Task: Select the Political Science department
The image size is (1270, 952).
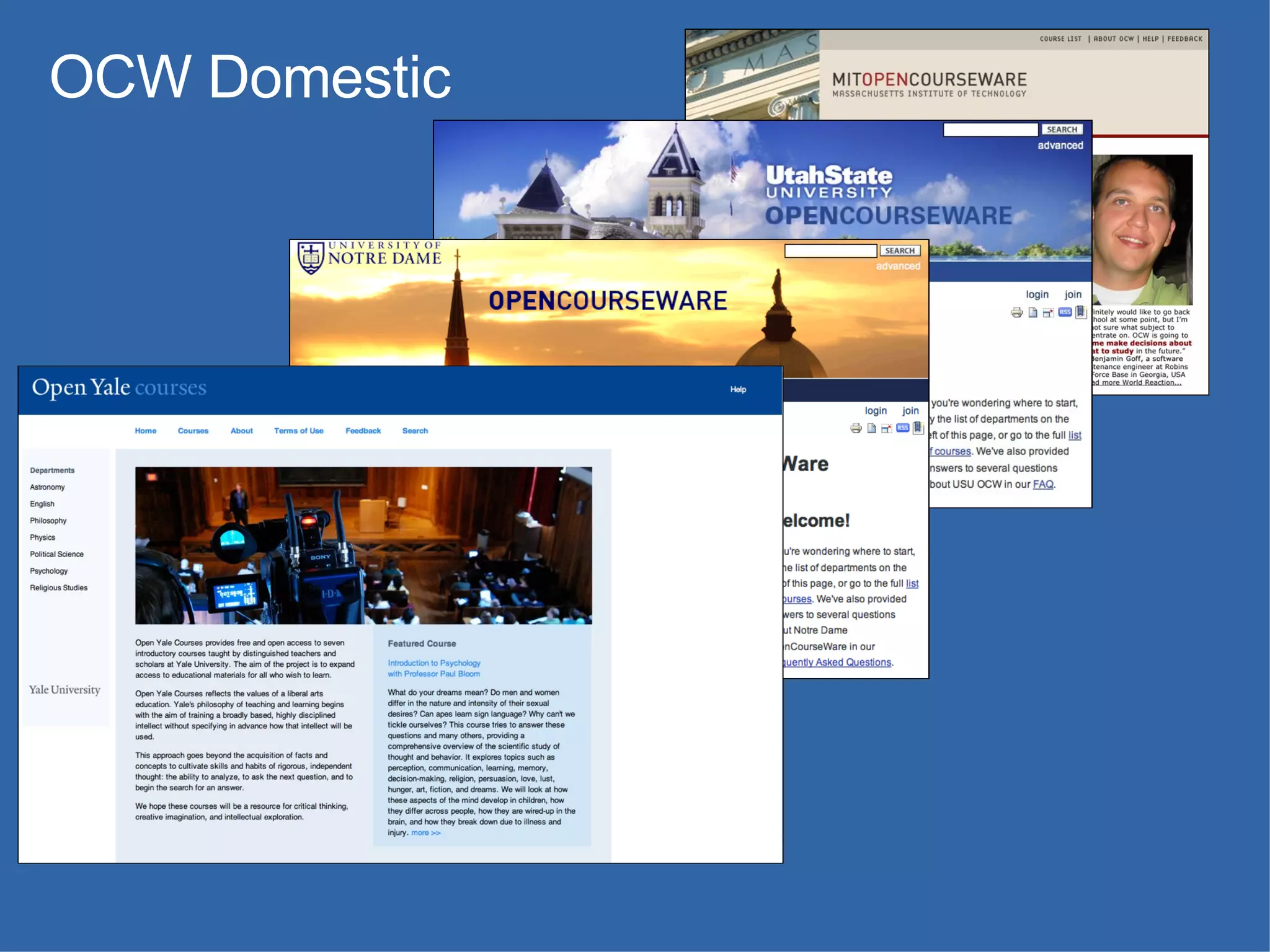Action: 56,554
